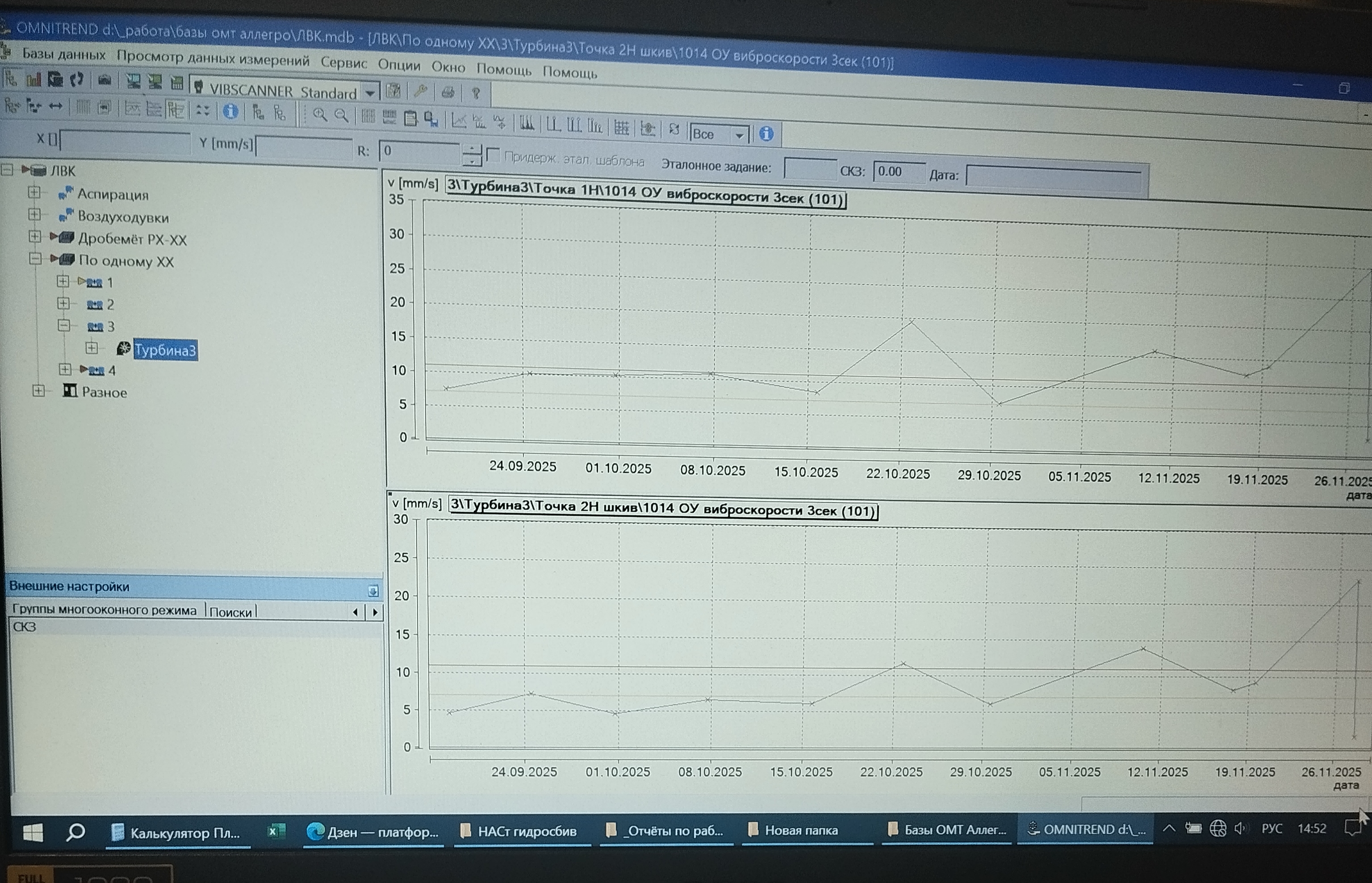
Task: Click the grid display toolbar icon
Action: coord(622,128)
